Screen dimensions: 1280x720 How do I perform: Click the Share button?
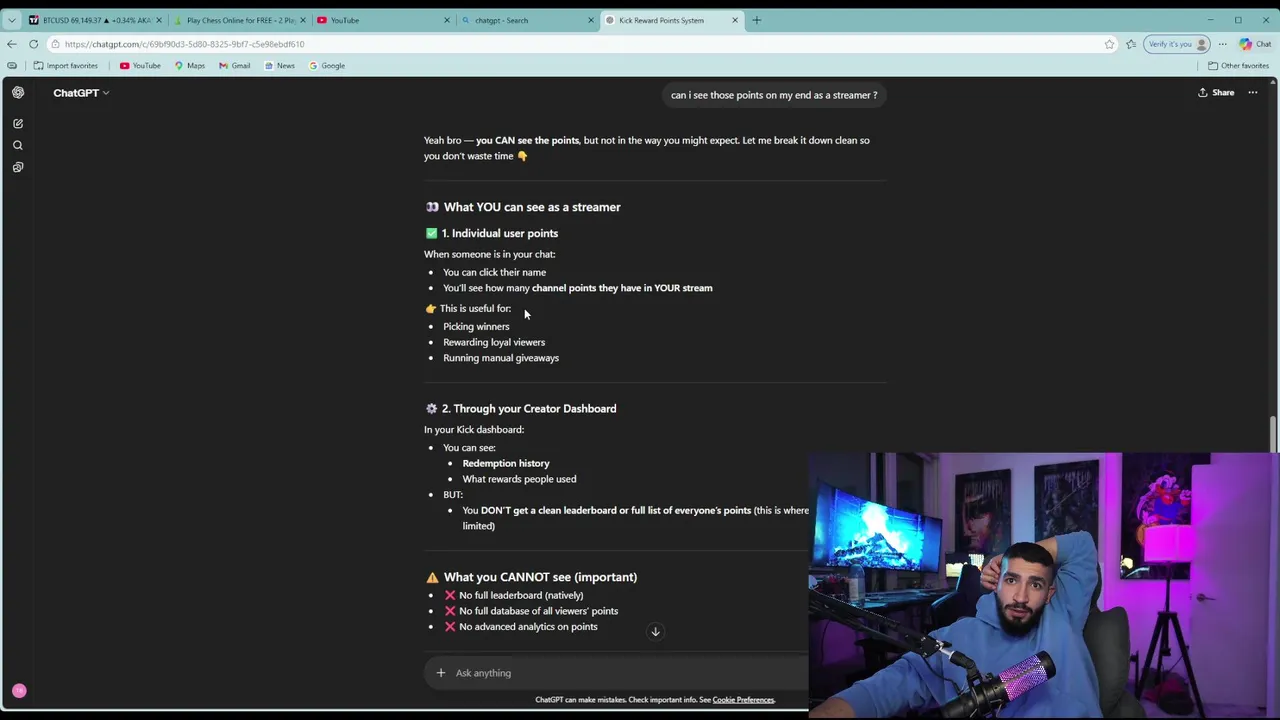1216,93
